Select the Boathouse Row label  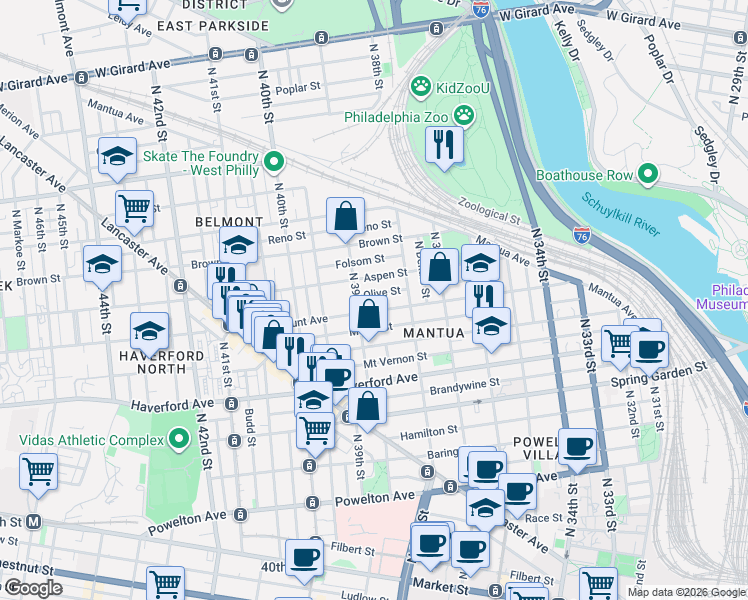(584, 175)
